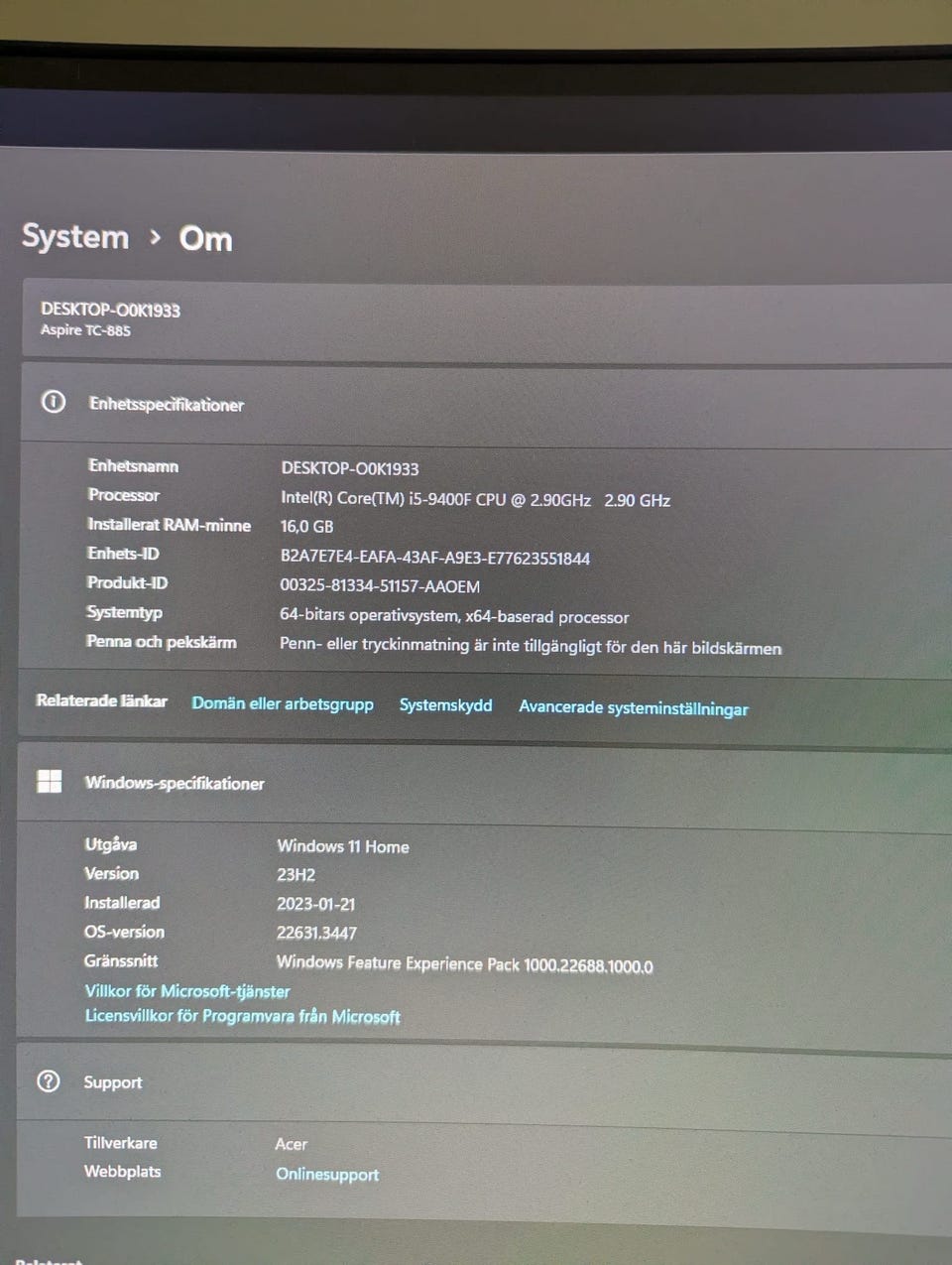Click the Installerad label

coord(122,902)
